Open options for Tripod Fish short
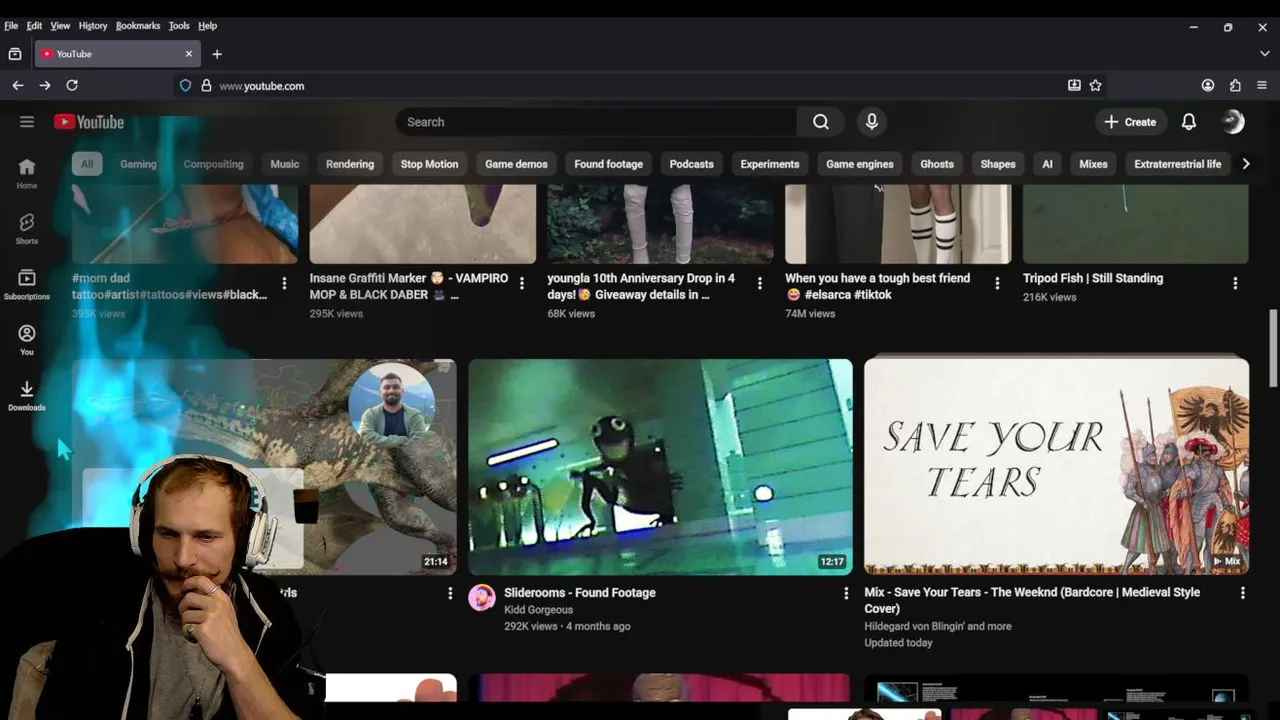 [1235, 284]
